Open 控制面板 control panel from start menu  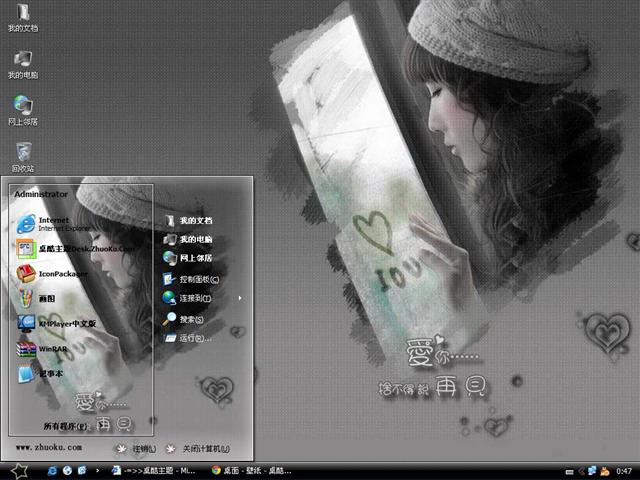click(x=191, y=279)
